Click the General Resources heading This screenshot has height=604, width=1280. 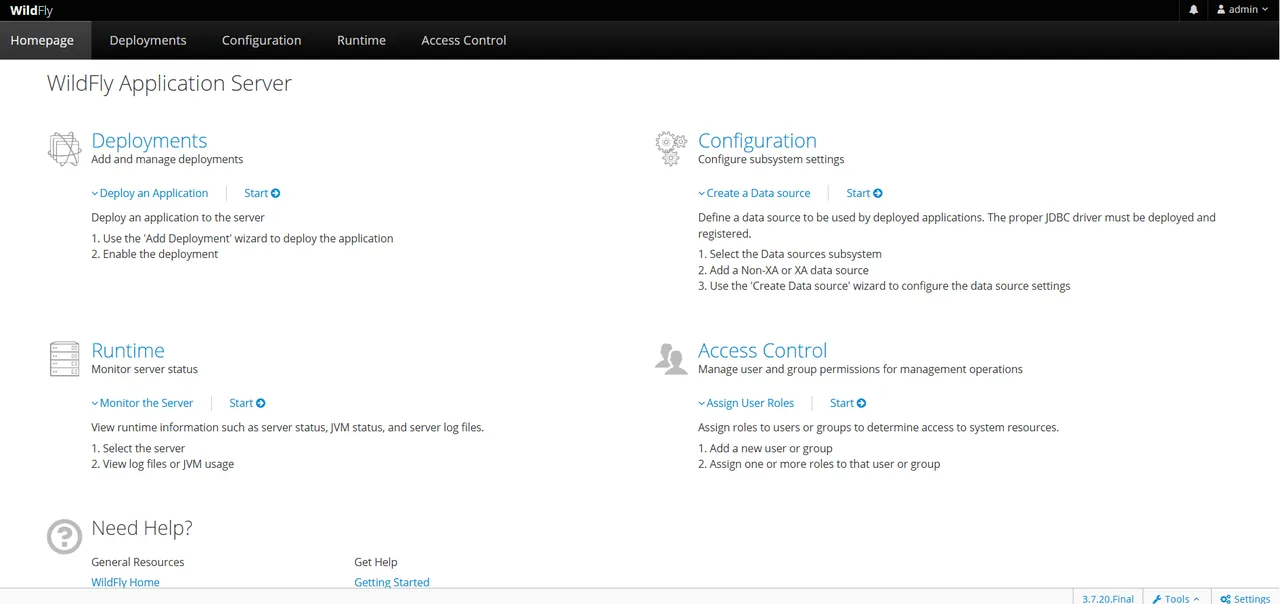(138, 562)
